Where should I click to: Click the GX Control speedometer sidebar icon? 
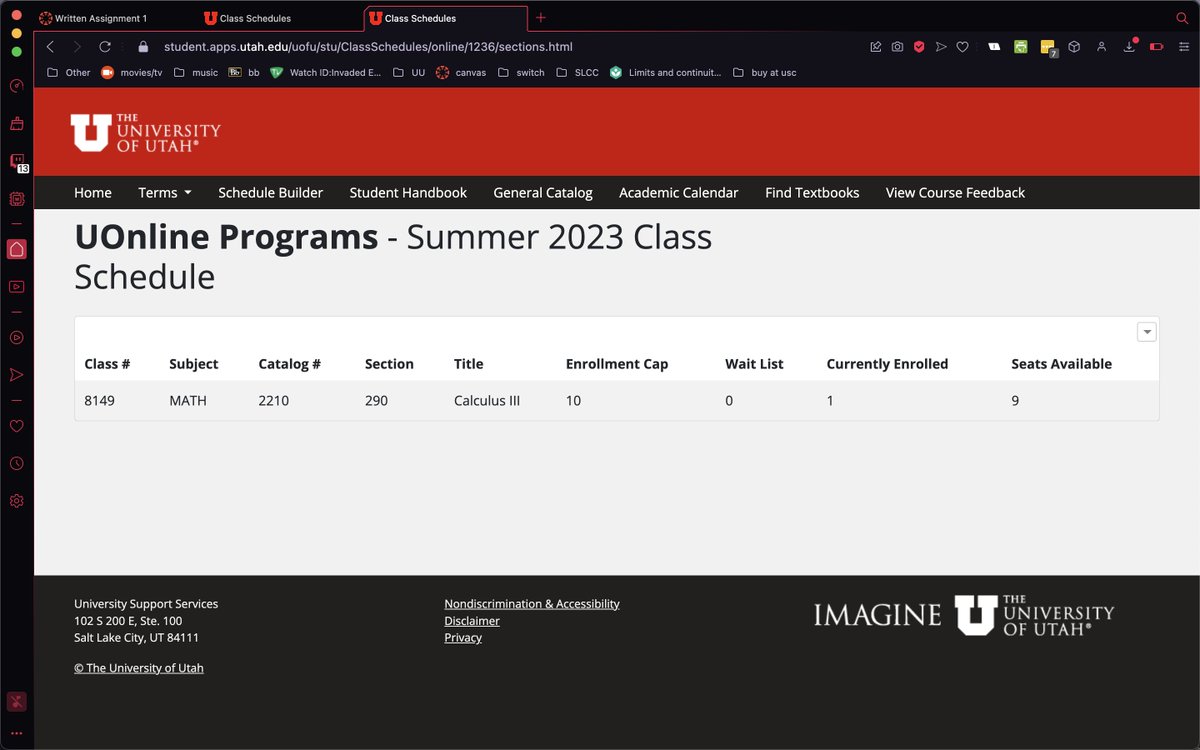point(16,86)
